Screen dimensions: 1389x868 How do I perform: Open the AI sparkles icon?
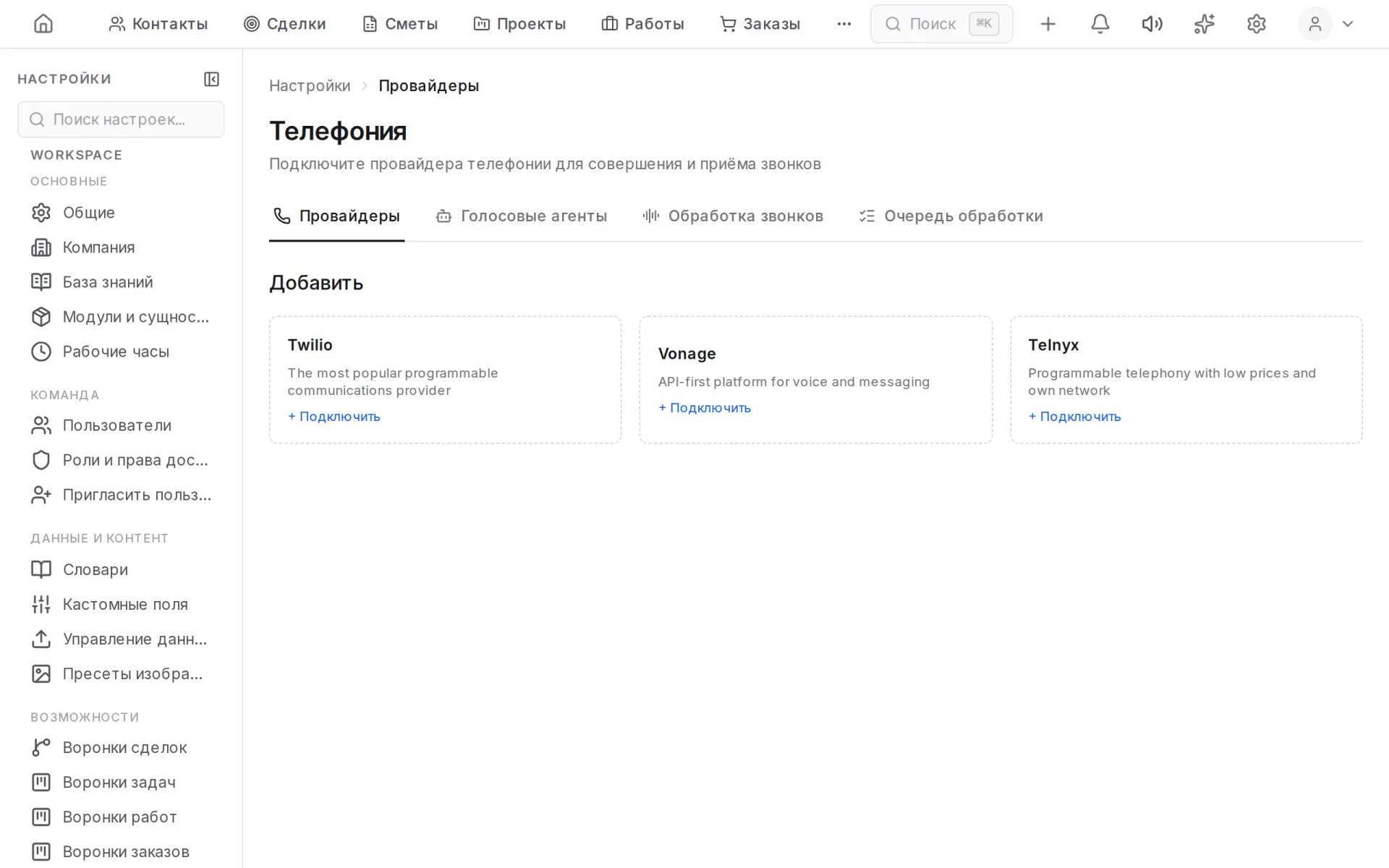[x=1204, y=24]
